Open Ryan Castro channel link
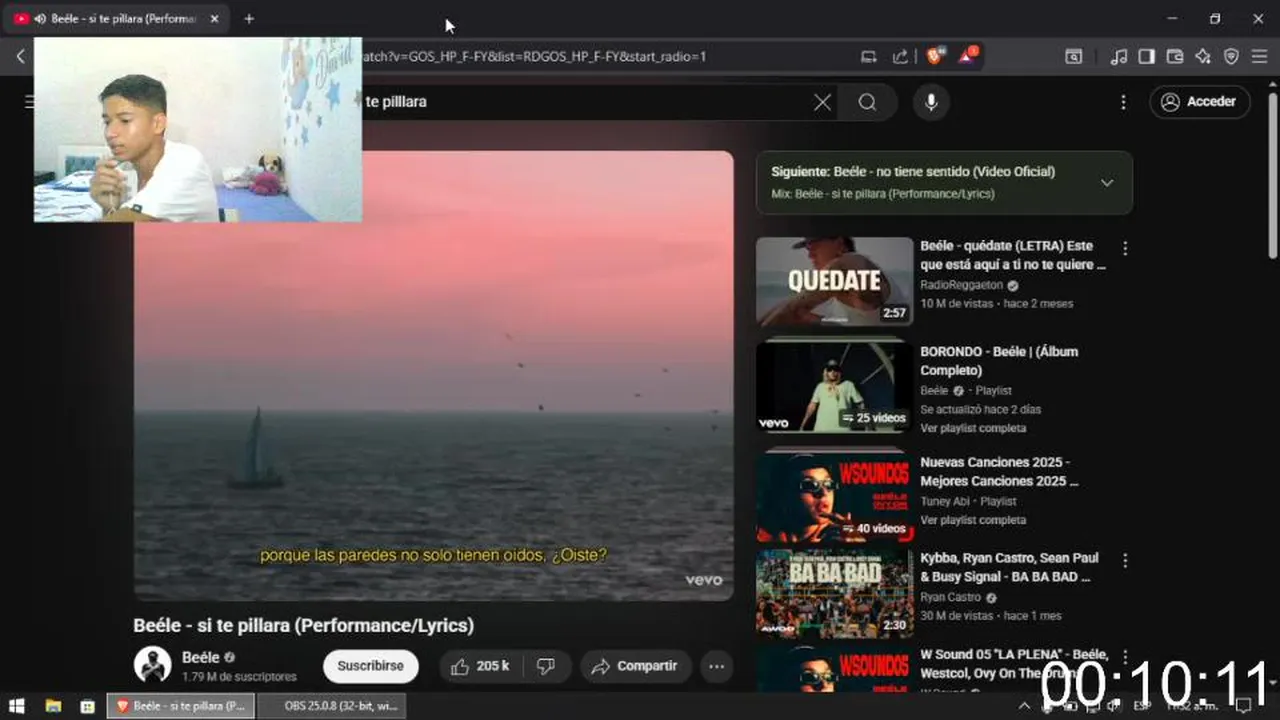Image resolution: width=1280 pixels, height=720 pixels. [951, 597]
